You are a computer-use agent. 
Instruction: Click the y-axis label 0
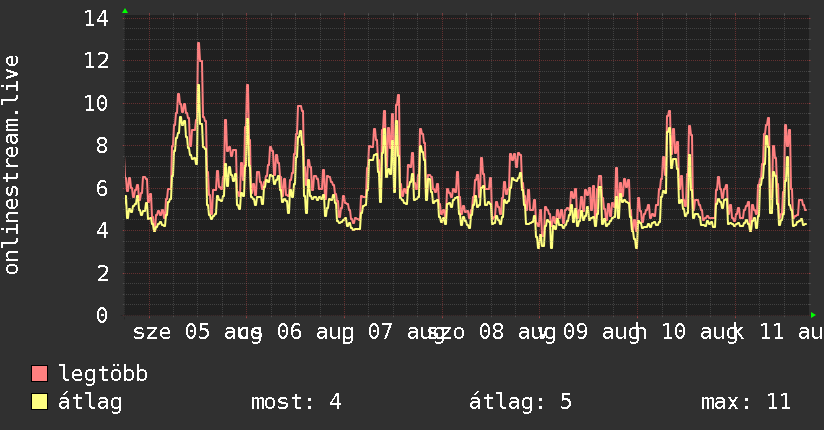pos(102,315)
